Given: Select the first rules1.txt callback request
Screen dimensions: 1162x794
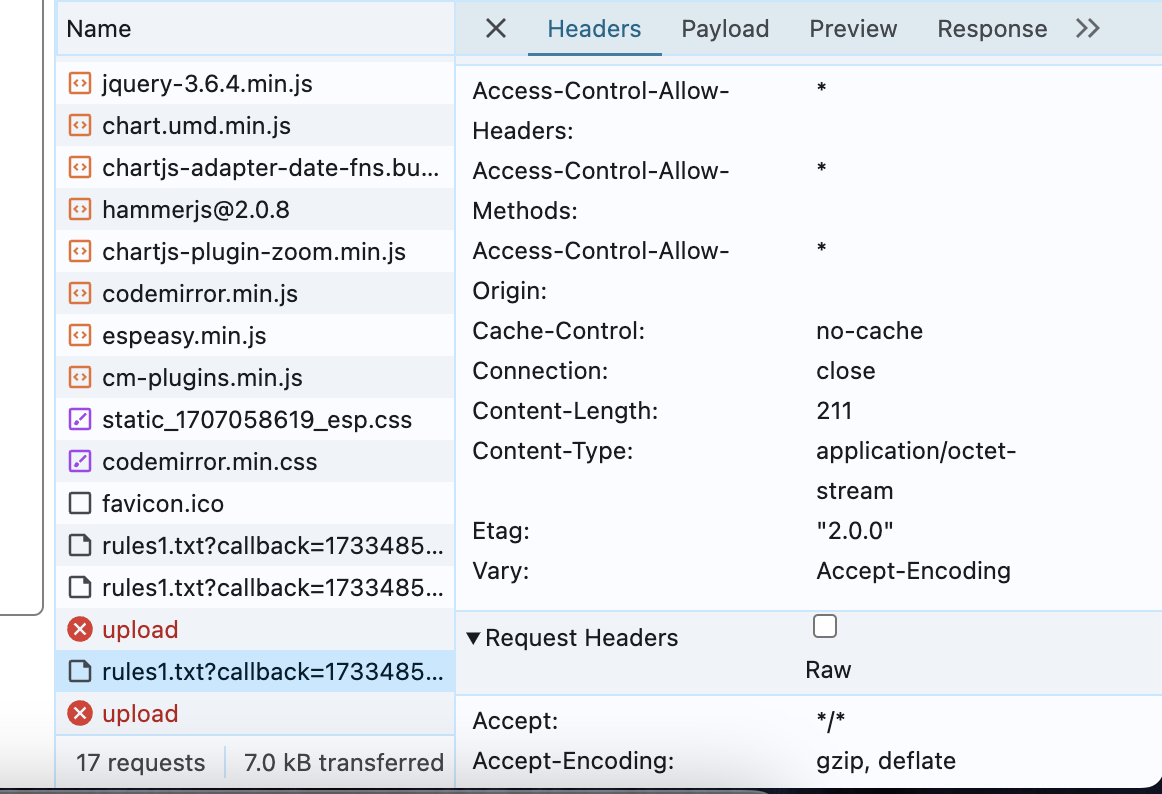Looking at the screenshot, I should tap(271, 546).
